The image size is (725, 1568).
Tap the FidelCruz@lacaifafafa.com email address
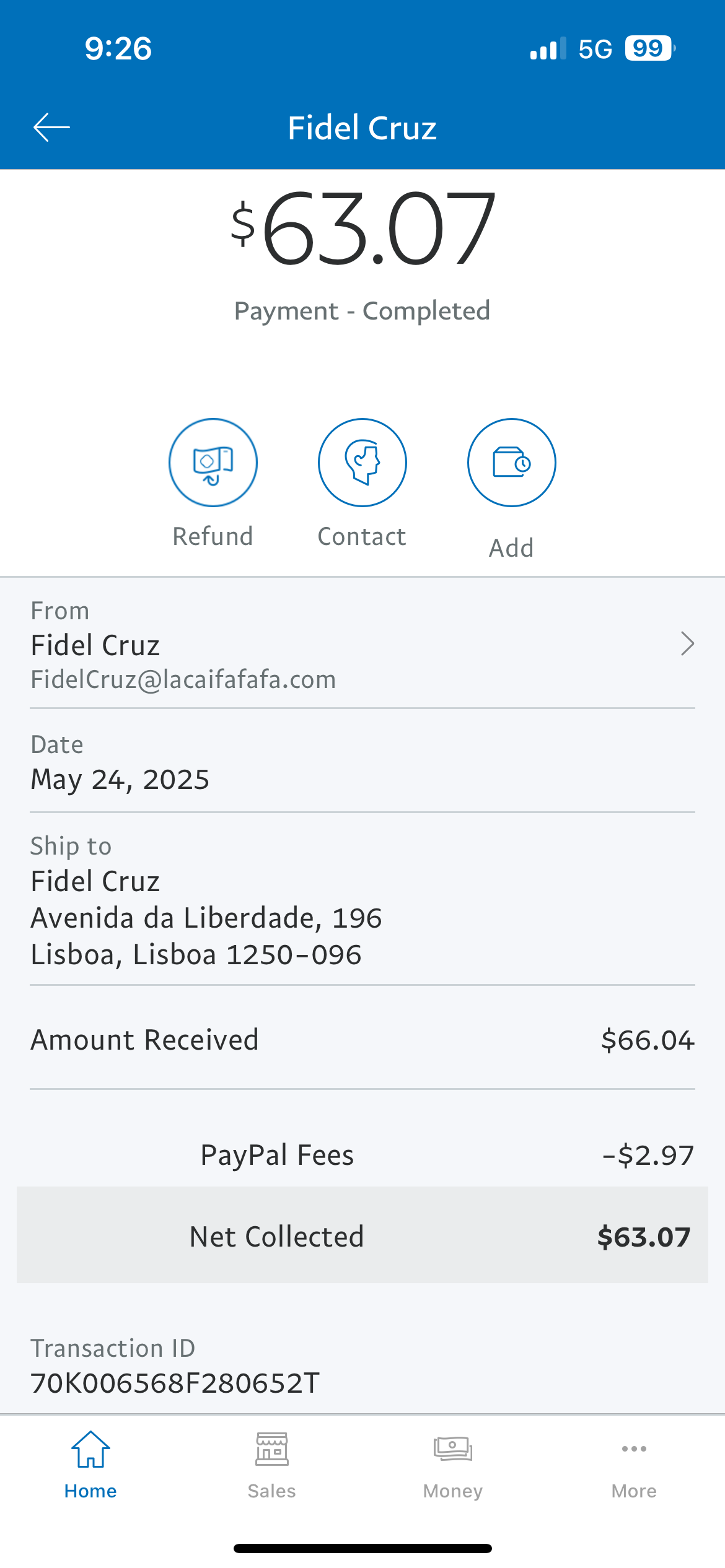(183, 680)
